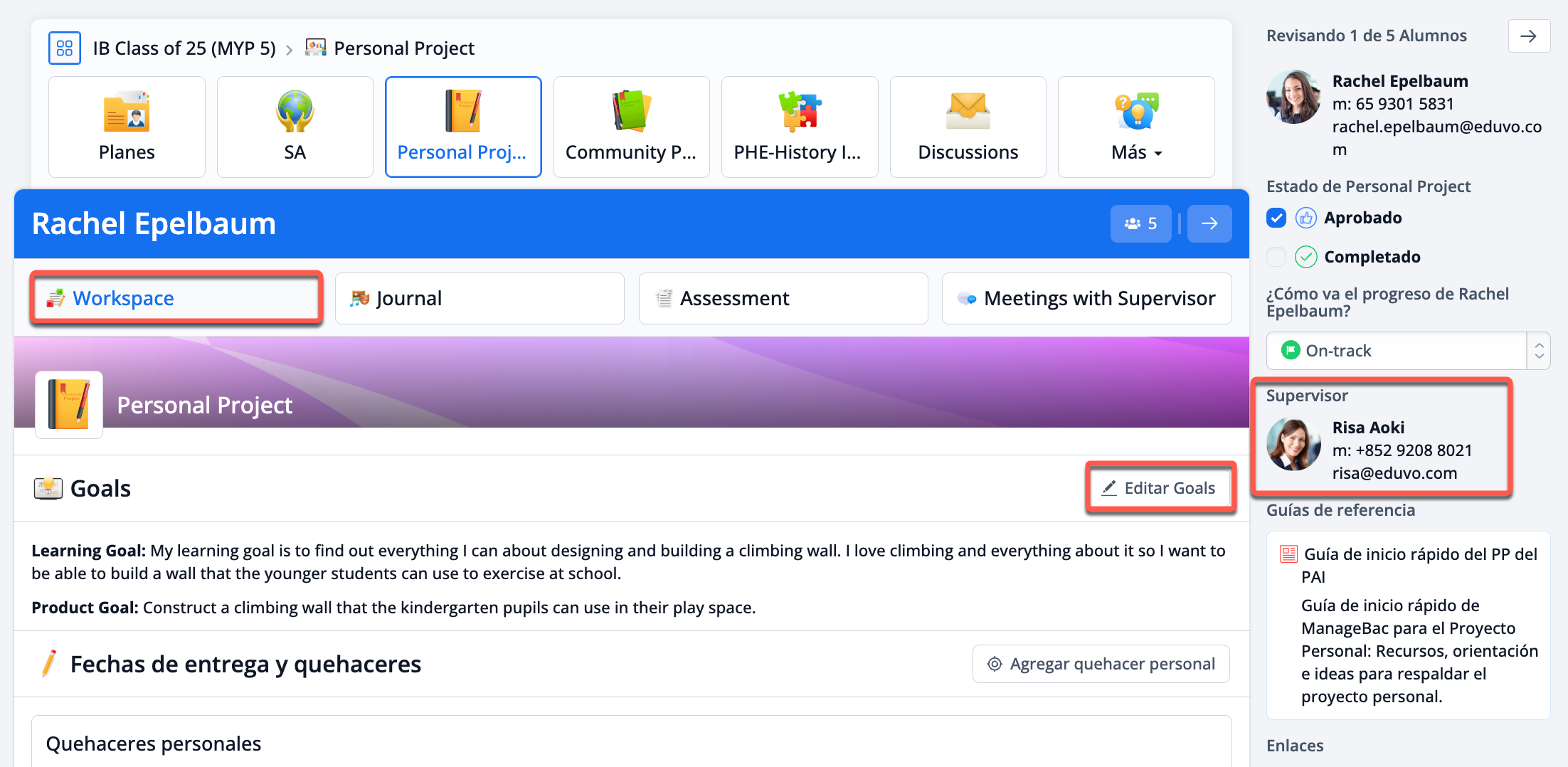Switch to the Assessment tab
This screenshot has height=767, width=1568.
coord(783,299)
